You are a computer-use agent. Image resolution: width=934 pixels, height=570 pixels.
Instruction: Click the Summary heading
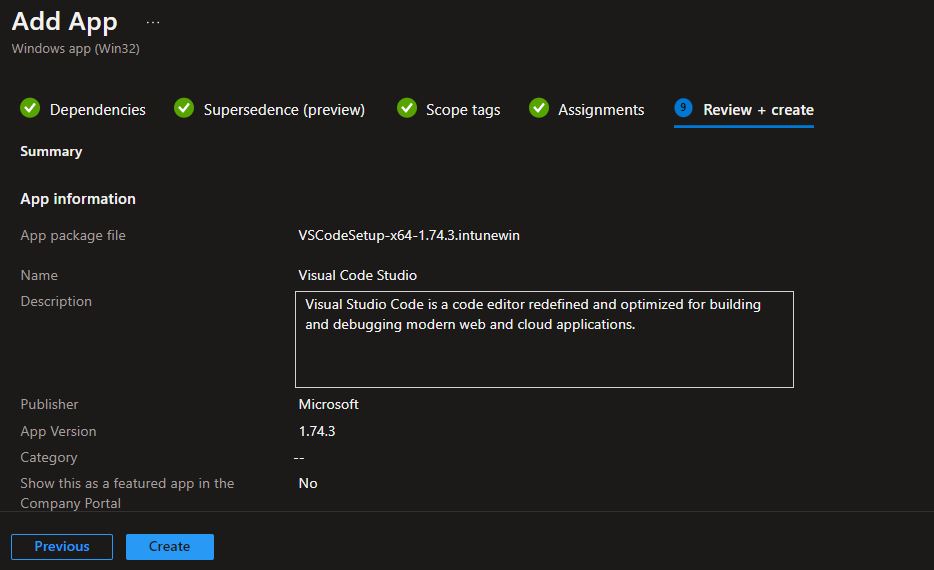point(51,151)
